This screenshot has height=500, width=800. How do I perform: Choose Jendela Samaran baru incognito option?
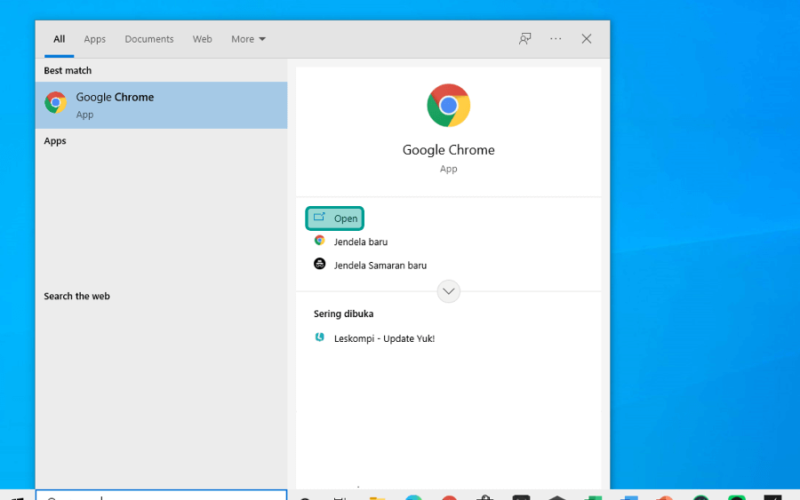tap(380, 265)
